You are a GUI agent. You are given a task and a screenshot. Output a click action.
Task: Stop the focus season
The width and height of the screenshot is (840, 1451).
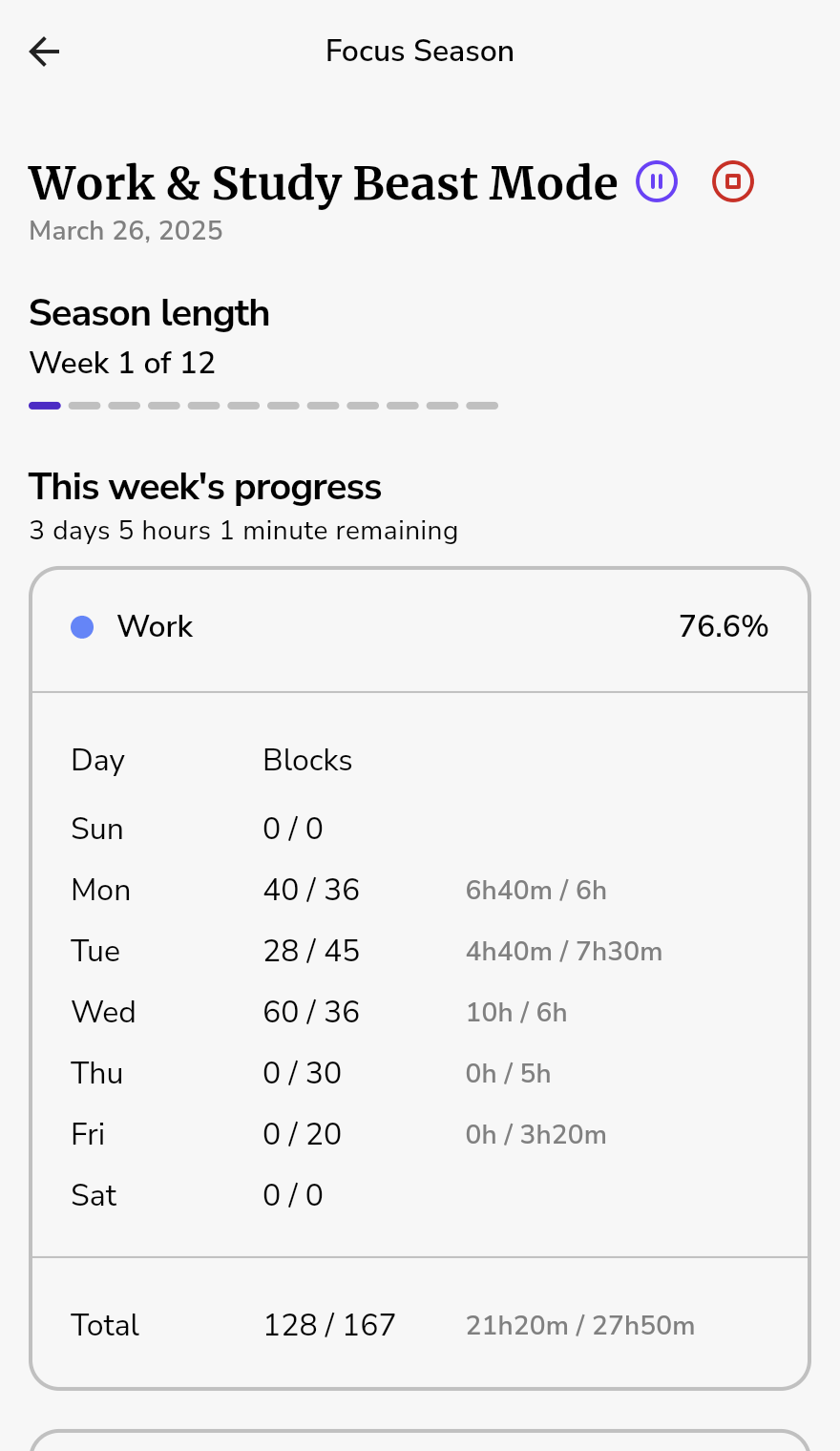click(733, 181)
